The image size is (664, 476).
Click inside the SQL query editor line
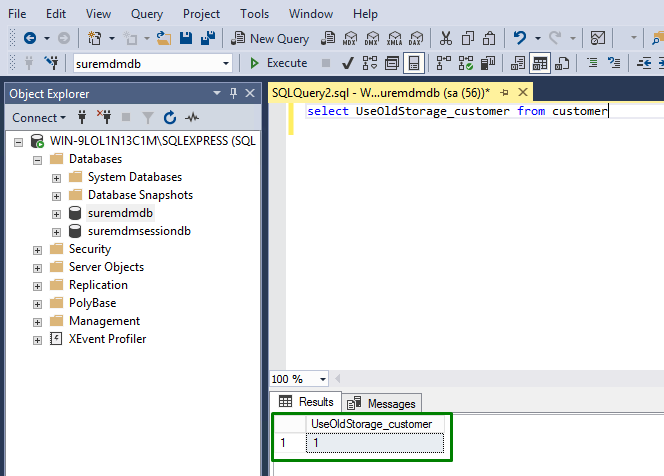pos(457,111)
